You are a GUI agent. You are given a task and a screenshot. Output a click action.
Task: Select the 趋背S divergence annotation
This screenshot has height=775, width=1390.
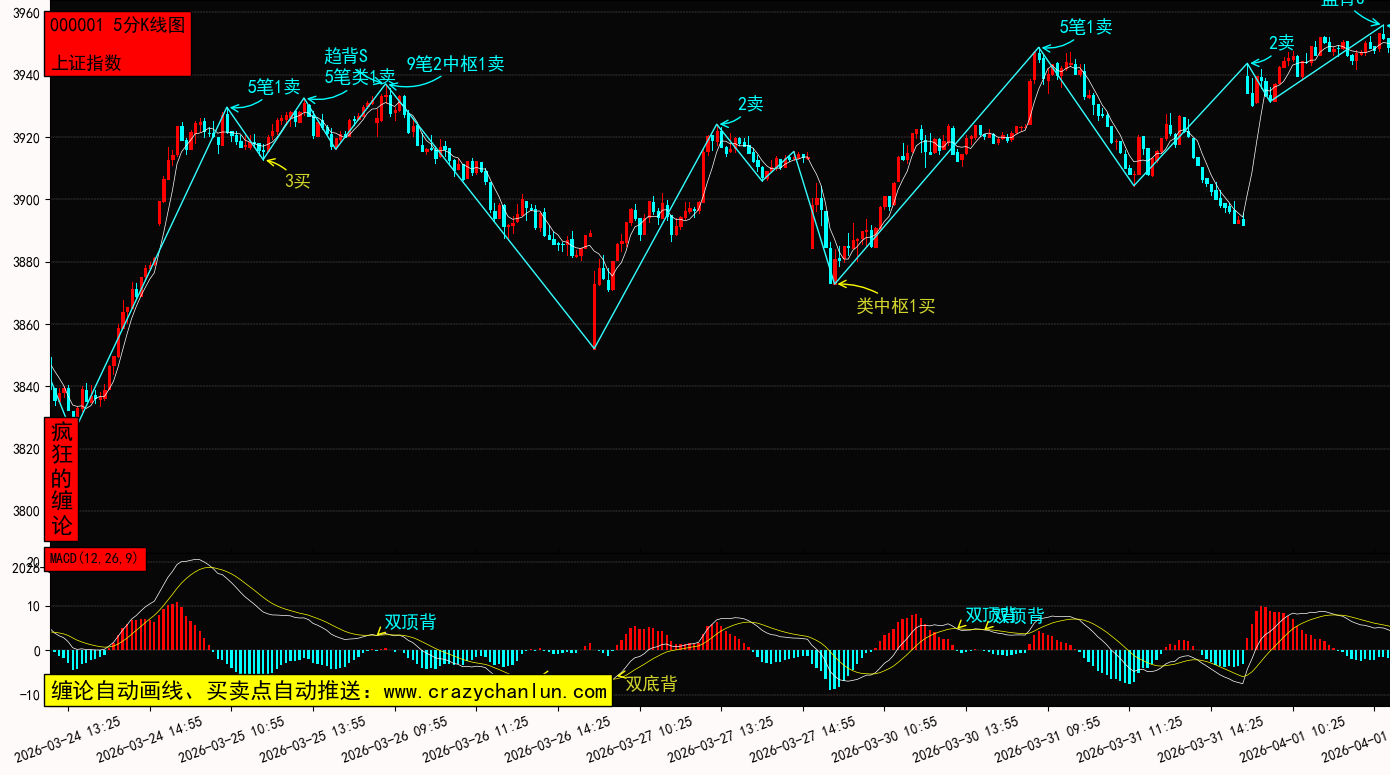(x=346, y=56)
